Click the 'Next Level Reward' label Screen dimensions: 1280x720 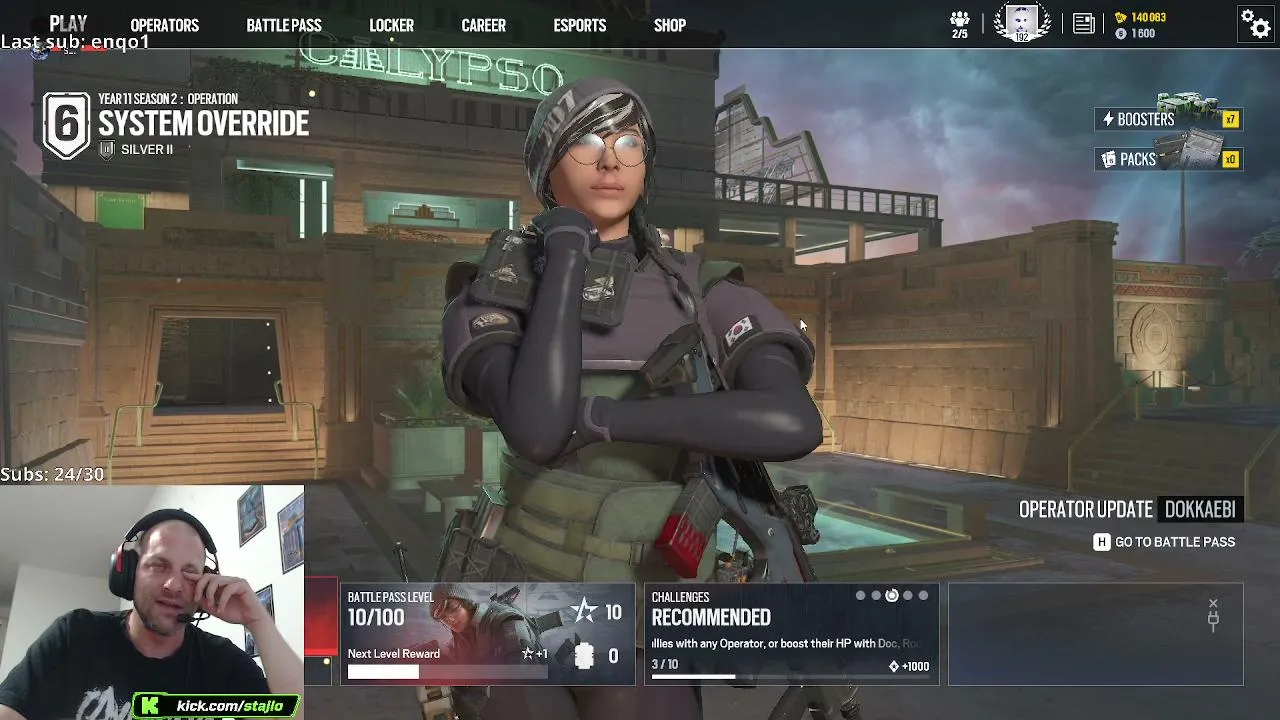pos(394,654)
